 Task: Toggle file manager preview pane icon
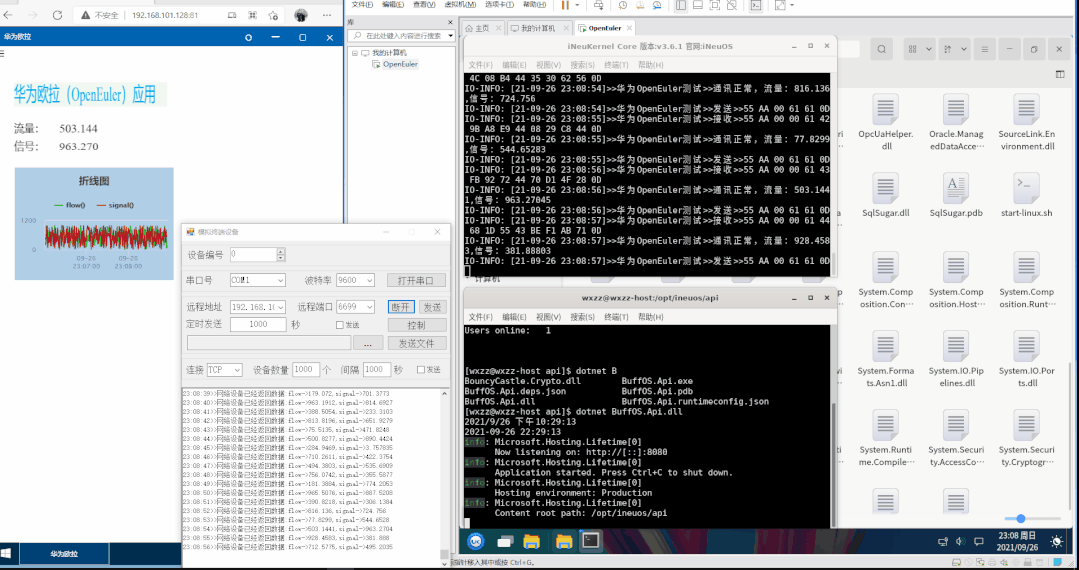coord(1060,74)
